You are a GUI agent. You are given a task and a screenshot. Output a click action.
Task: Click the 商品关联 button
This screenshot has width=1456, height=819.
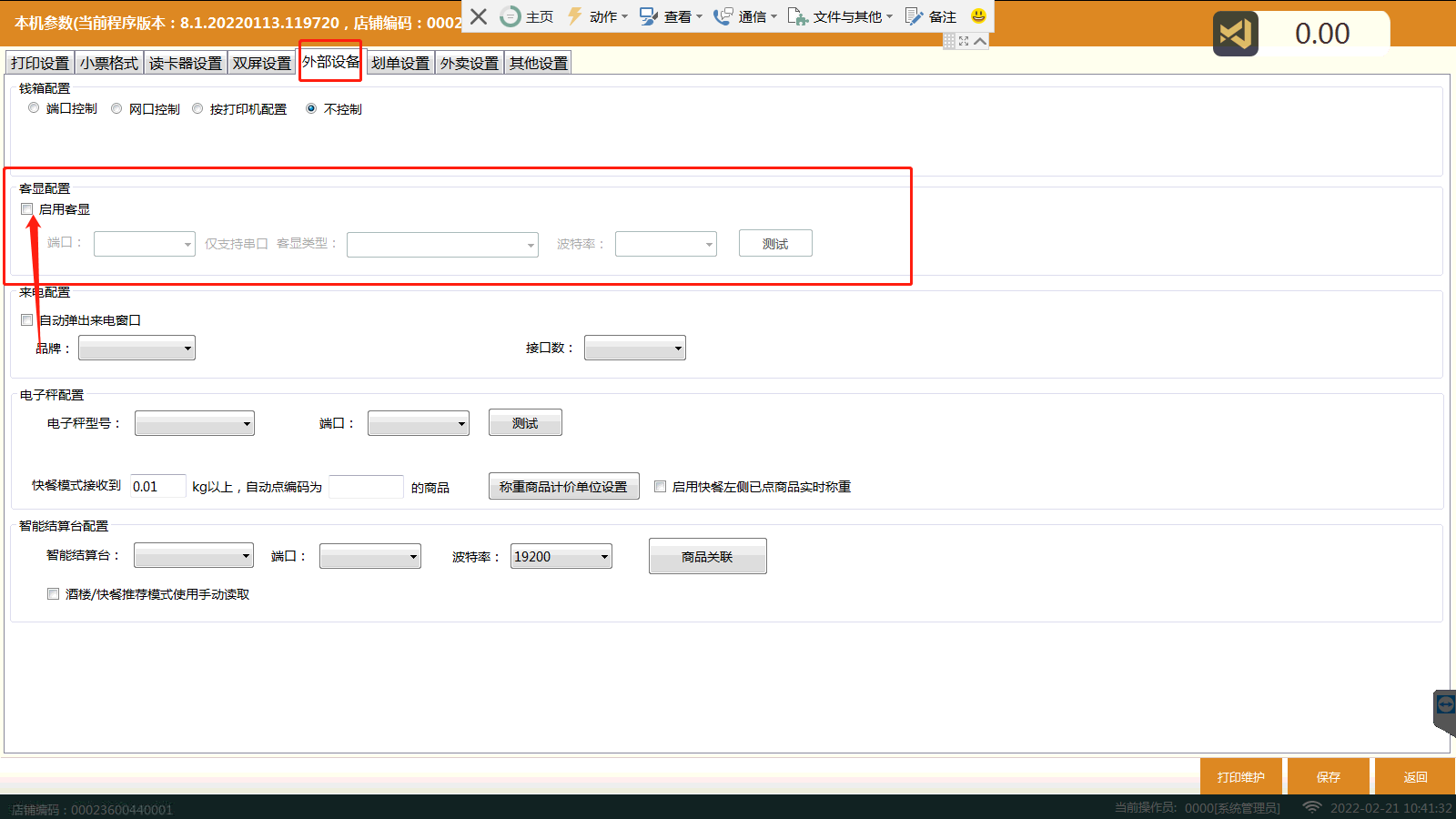pos(708,556)
